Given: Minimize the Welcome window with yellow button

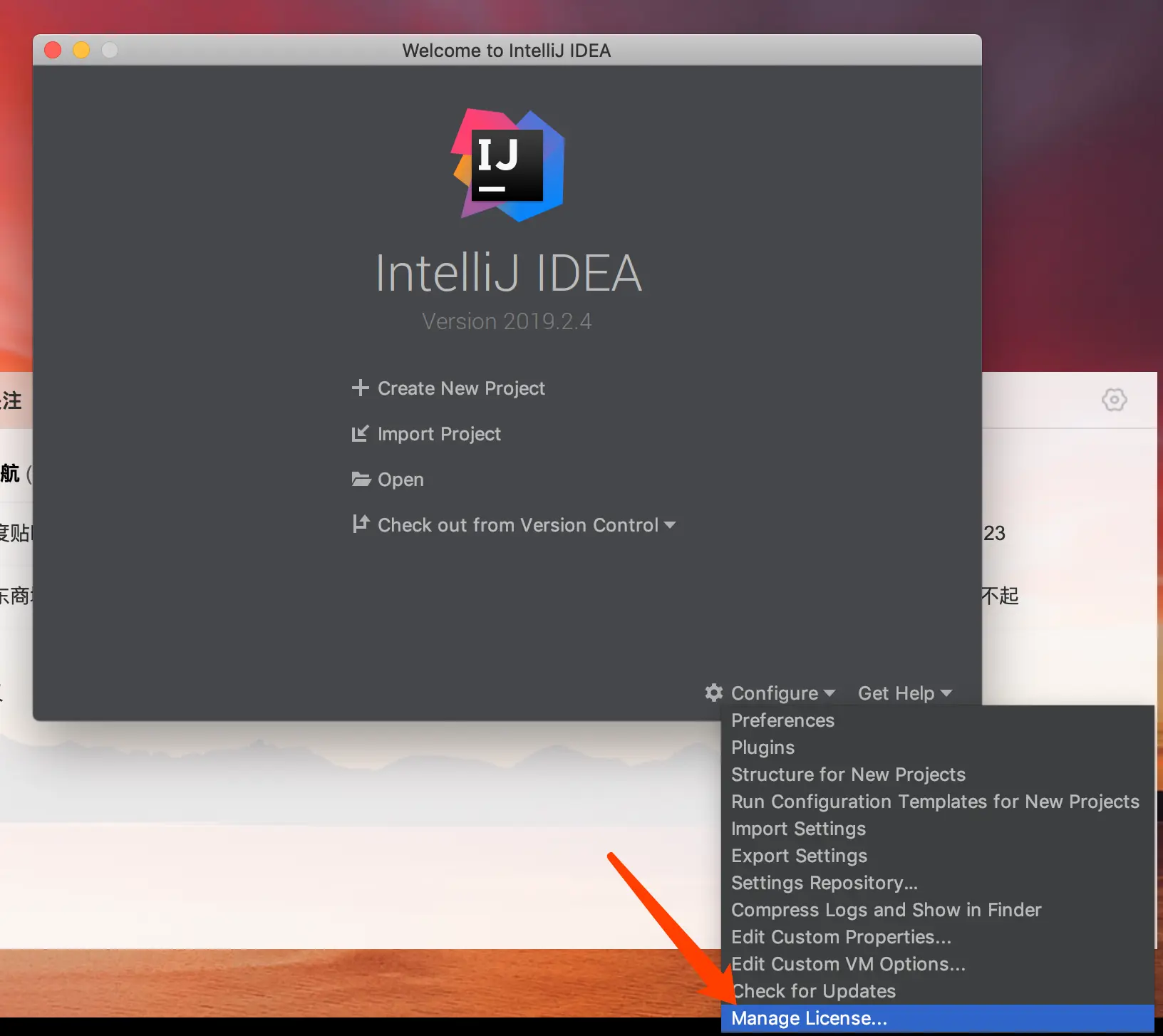Looking at the screenshot, I should coord(81,50).
